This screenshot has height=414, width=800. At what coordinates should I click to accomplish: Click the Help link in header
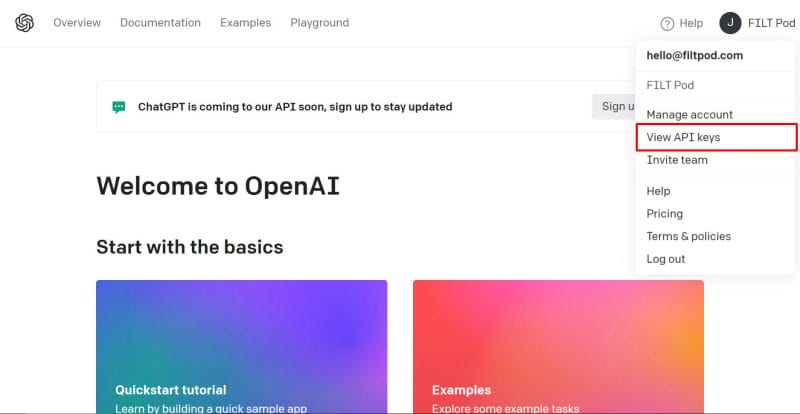691,23
